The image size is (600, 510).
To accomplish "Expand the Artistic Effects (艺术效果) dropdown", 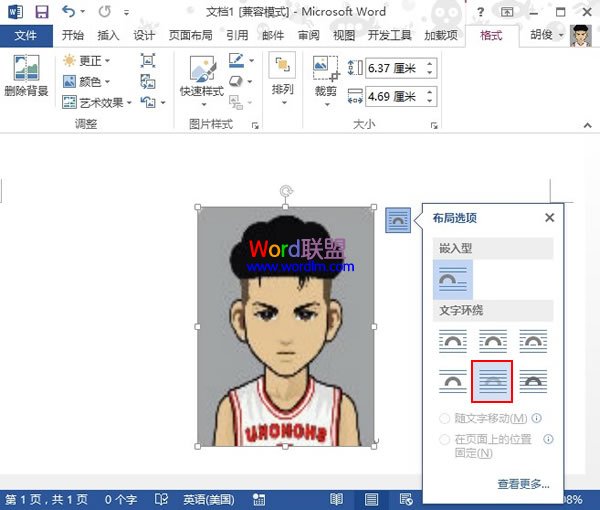I will (x=97, y=102).
